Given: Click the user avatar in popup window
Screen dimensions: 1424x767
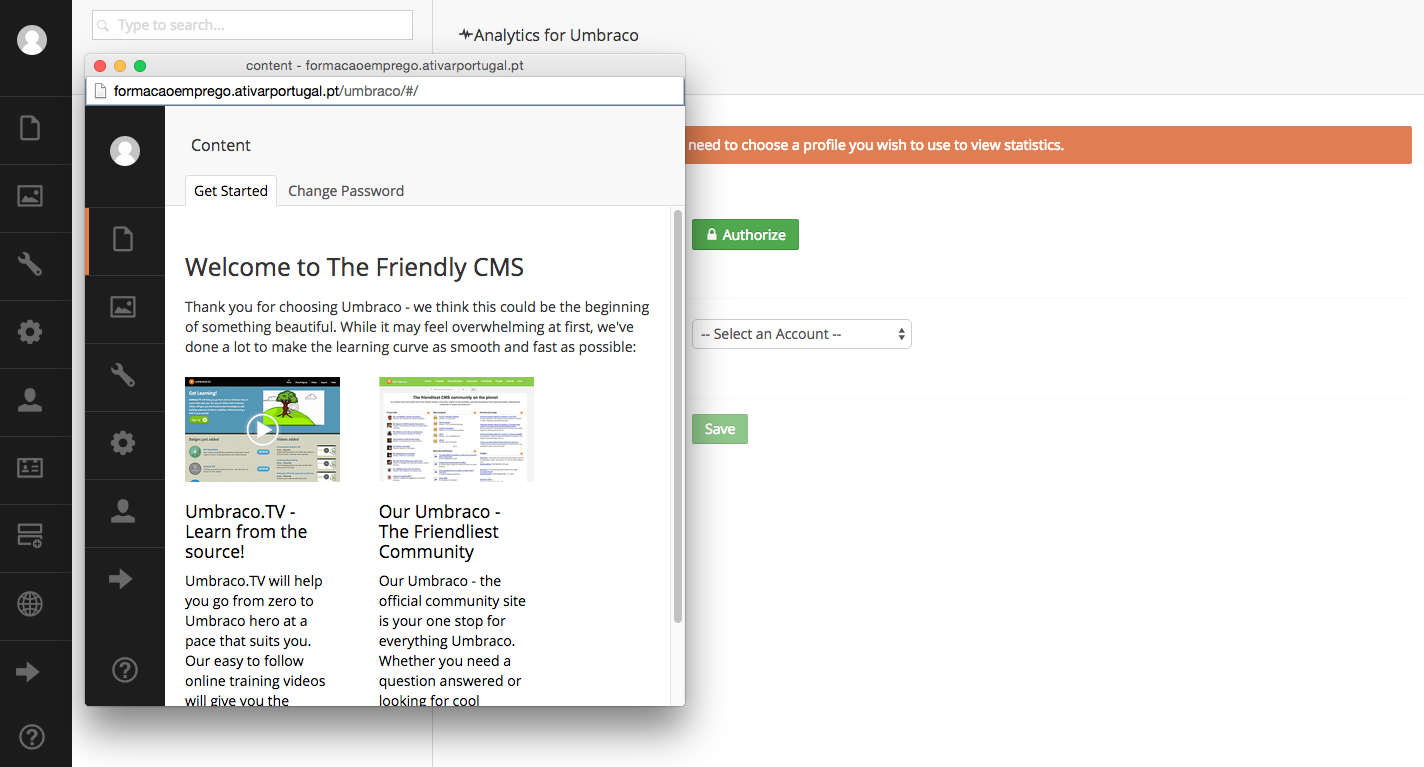Looking at the screenshot, I should [x=125, y=151].
